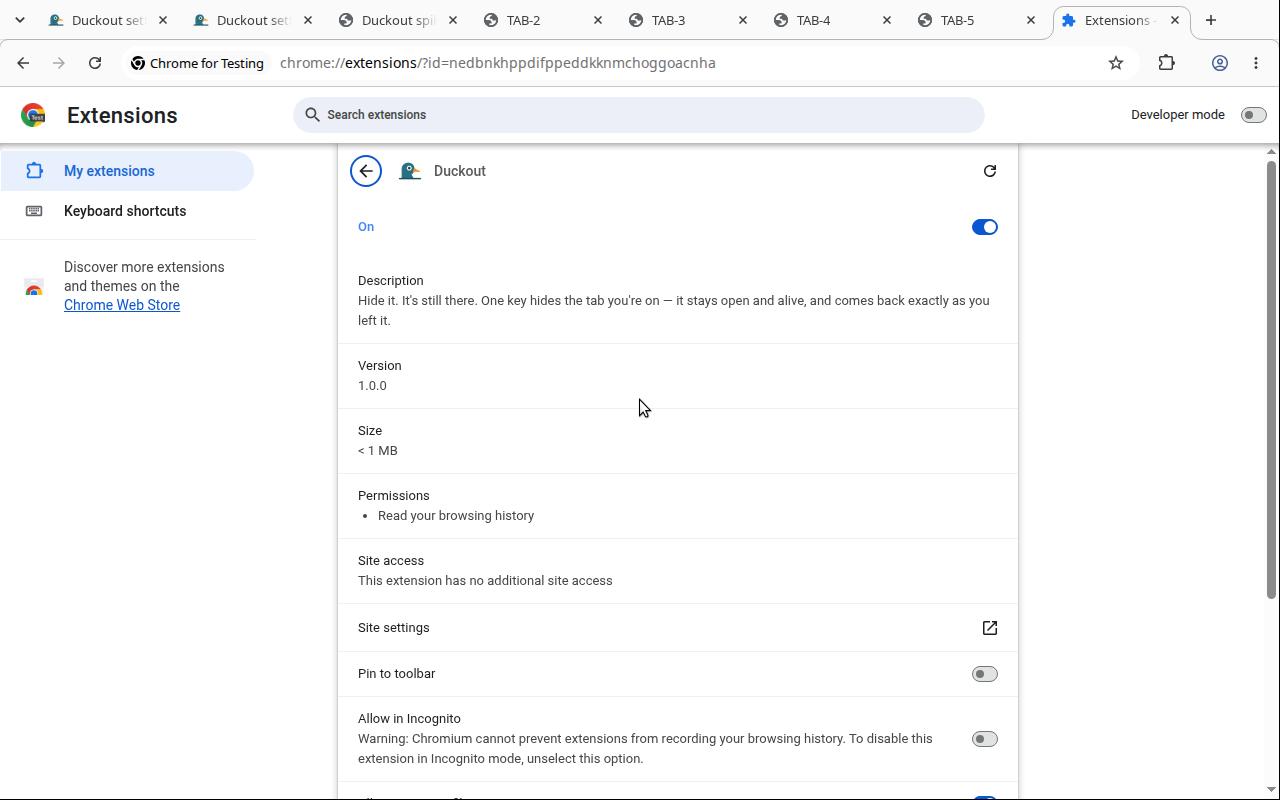This screenshot has width=1280, height=800.
Task: Click Read your browsing history permission
Action: click(456, 516)
